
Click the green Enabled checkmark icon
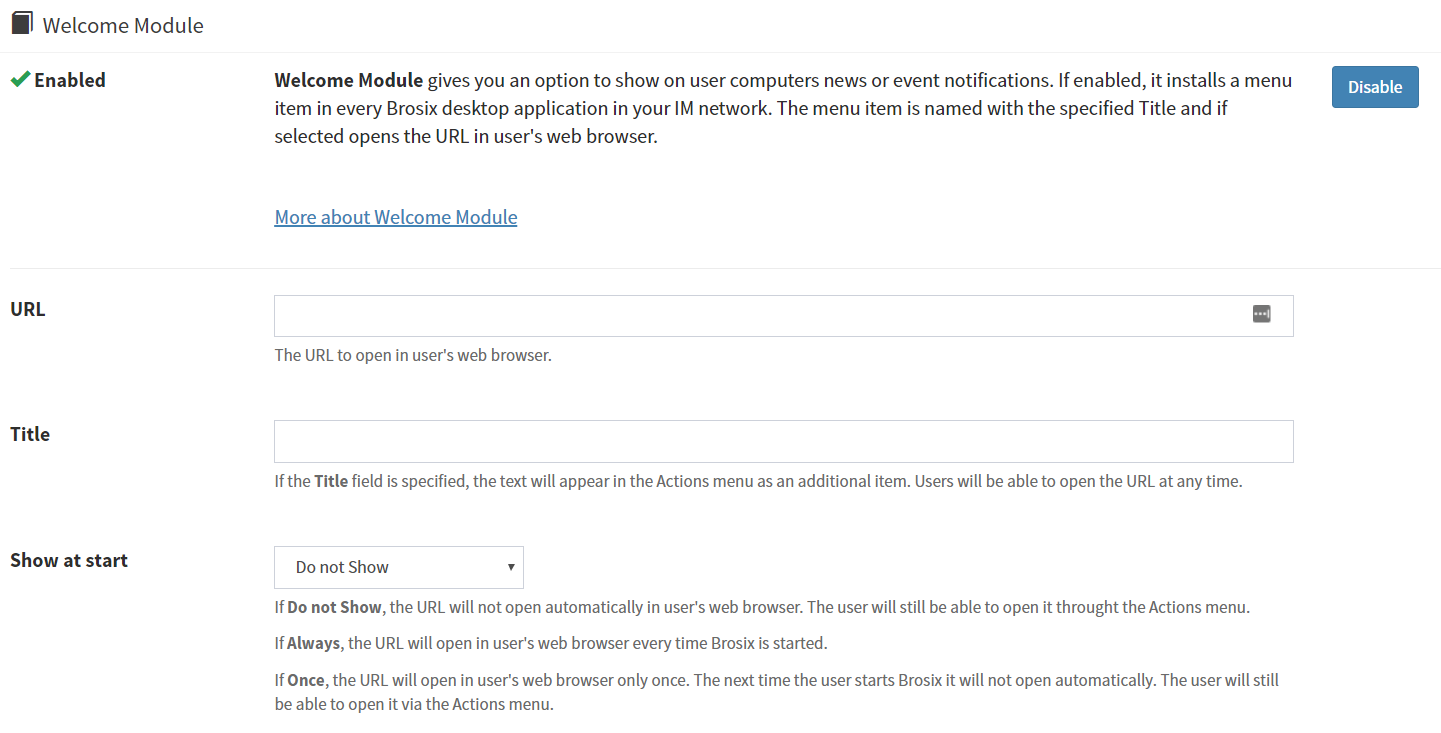pos(19,80)
